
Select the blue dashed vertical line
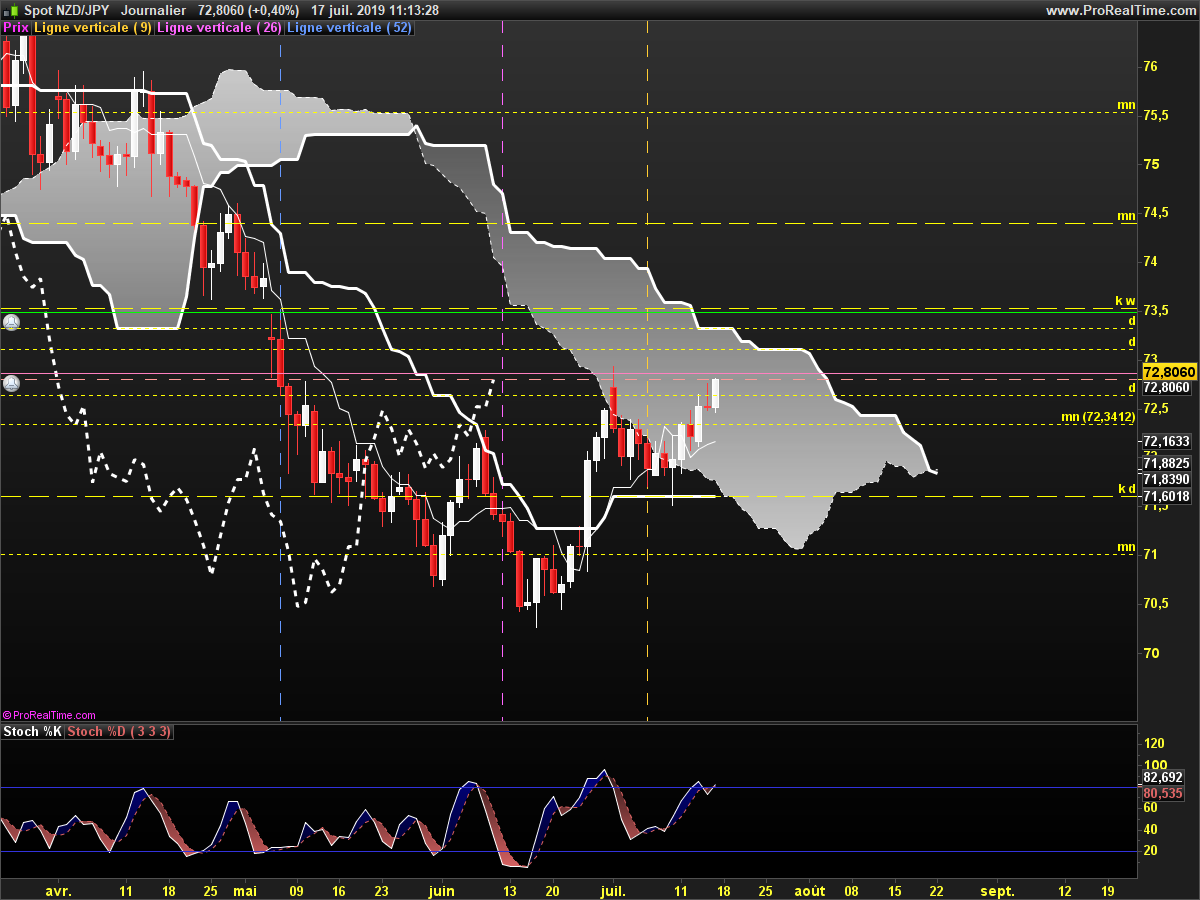tap(280, 370)
